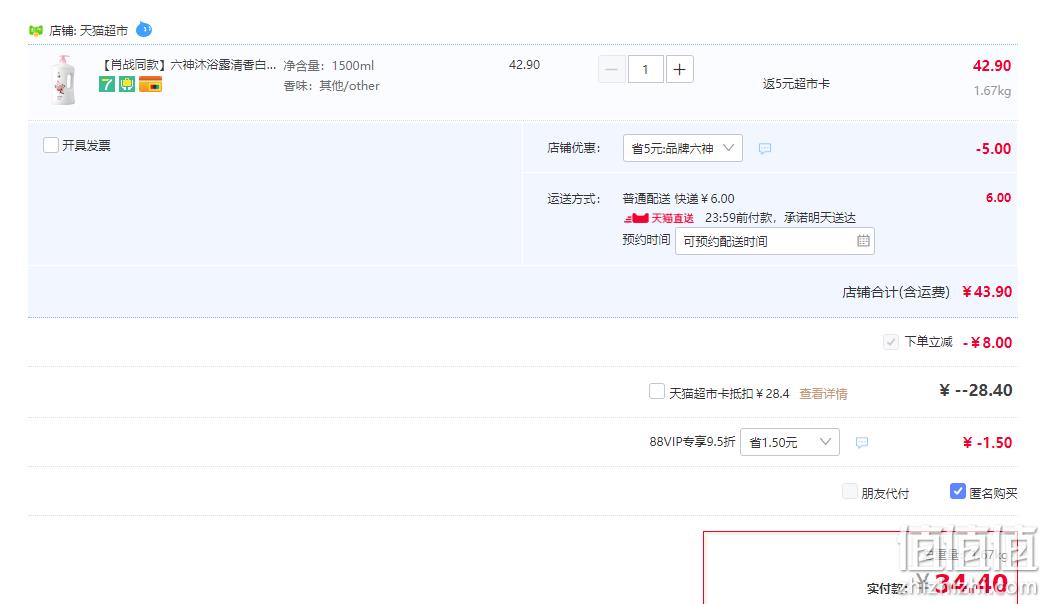Image resolution: width=1047 pixels, height=604 pixels.
Task: Click the unit price 42.90 next to 净含量
Action: (x=524, y=65)
